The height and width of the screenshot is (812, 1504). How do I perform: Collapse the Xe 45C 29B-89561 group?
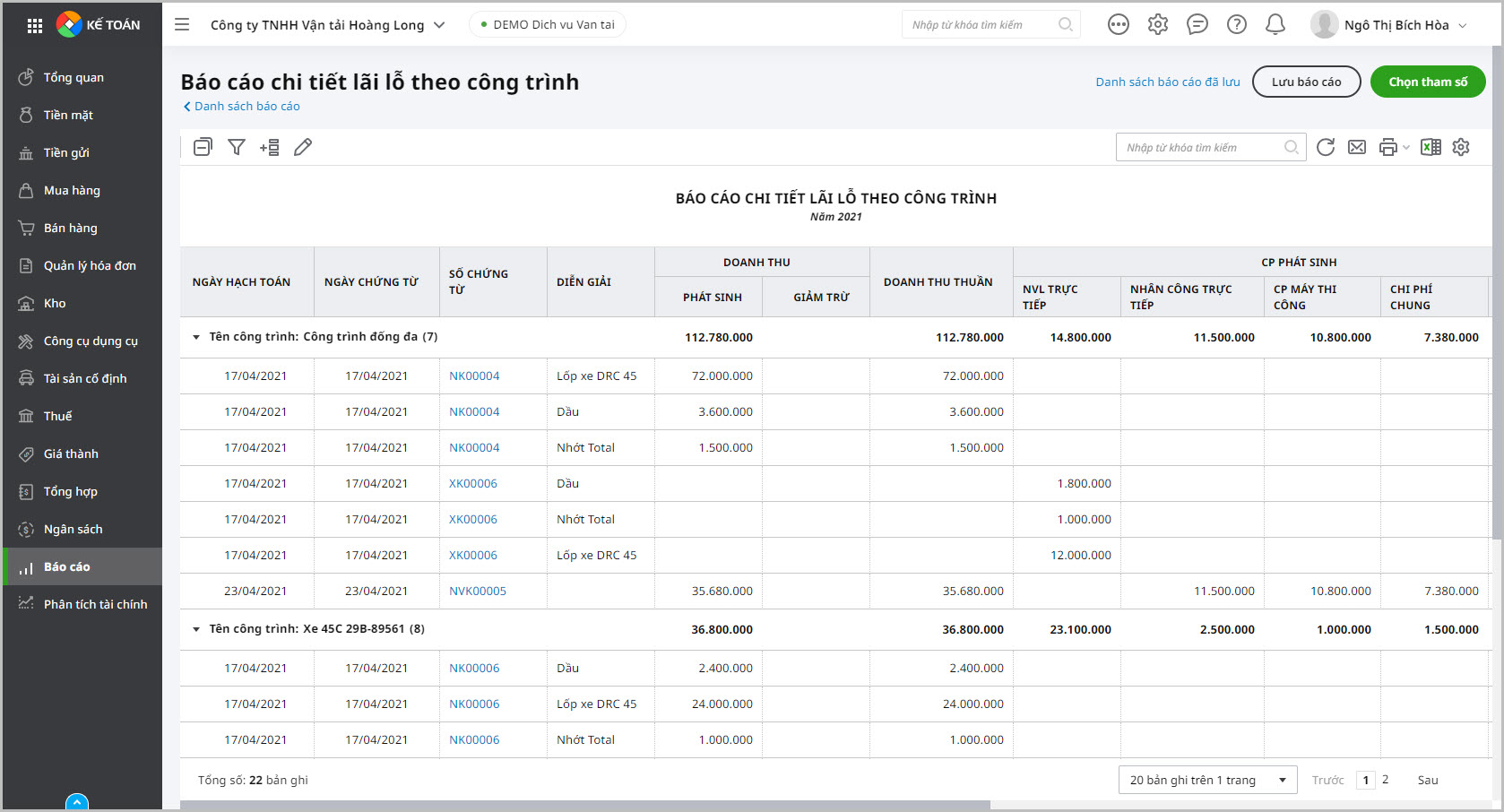[x=196, y=629]
